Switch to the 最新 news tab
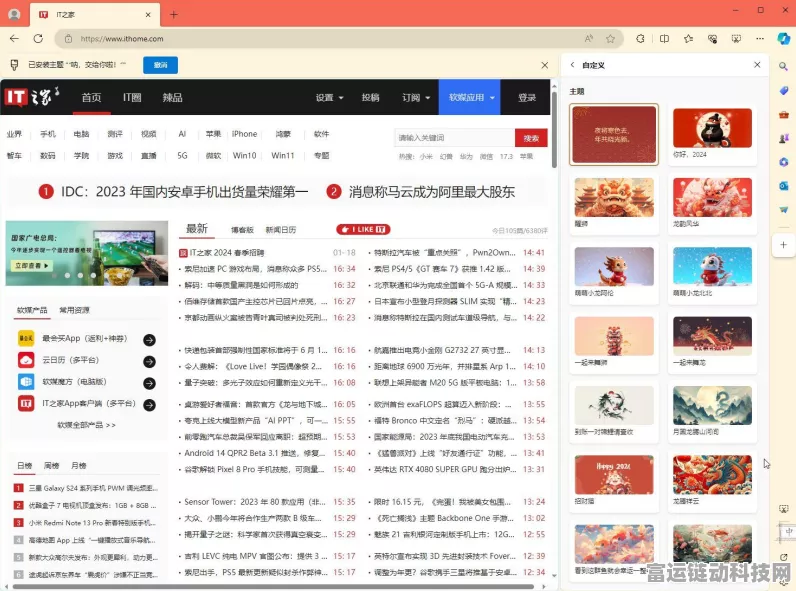 click(197, 228)
